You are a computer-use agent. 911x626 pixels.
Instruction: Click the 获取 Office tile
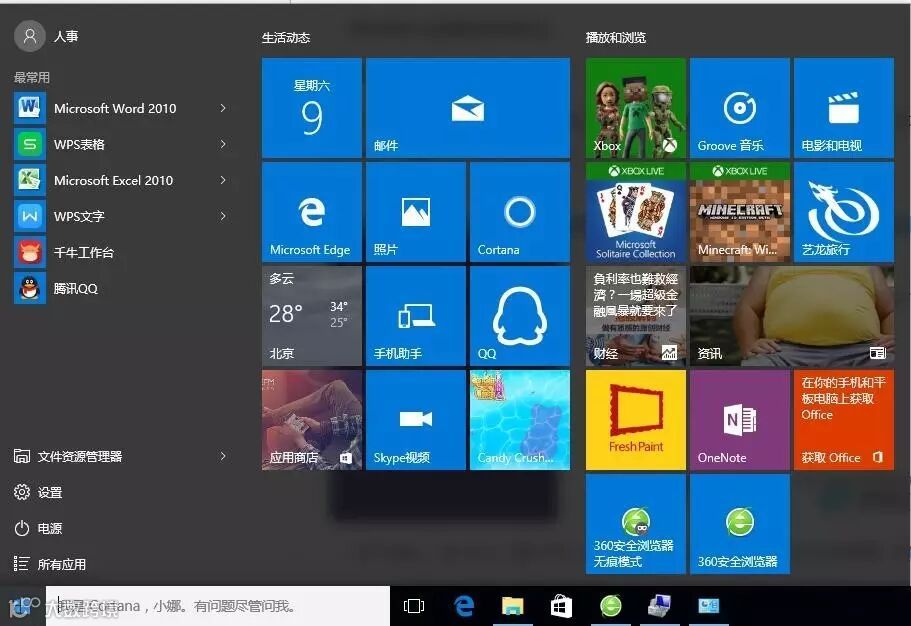[x=844, y=420]
